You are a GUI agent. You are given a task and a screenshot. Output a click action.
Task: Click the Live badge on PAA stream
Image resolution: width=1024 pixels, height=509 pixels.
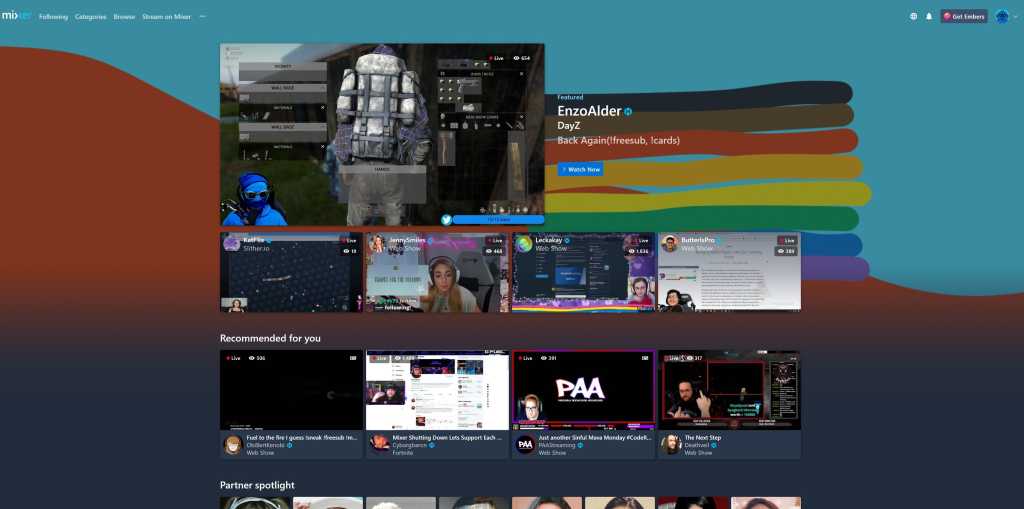click(x=525, y=358)
